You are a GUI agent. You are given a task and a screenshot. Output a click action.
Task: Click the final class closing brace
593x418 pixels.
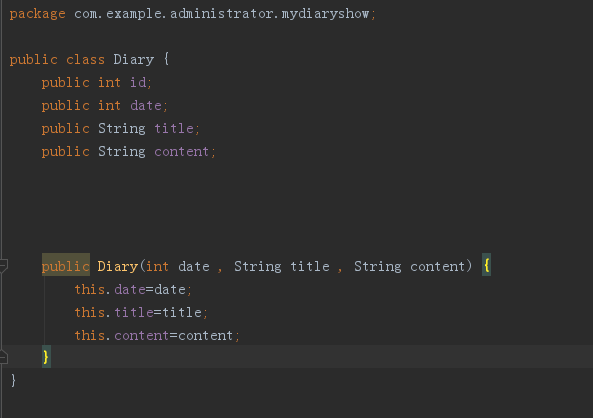pos(14,380)
